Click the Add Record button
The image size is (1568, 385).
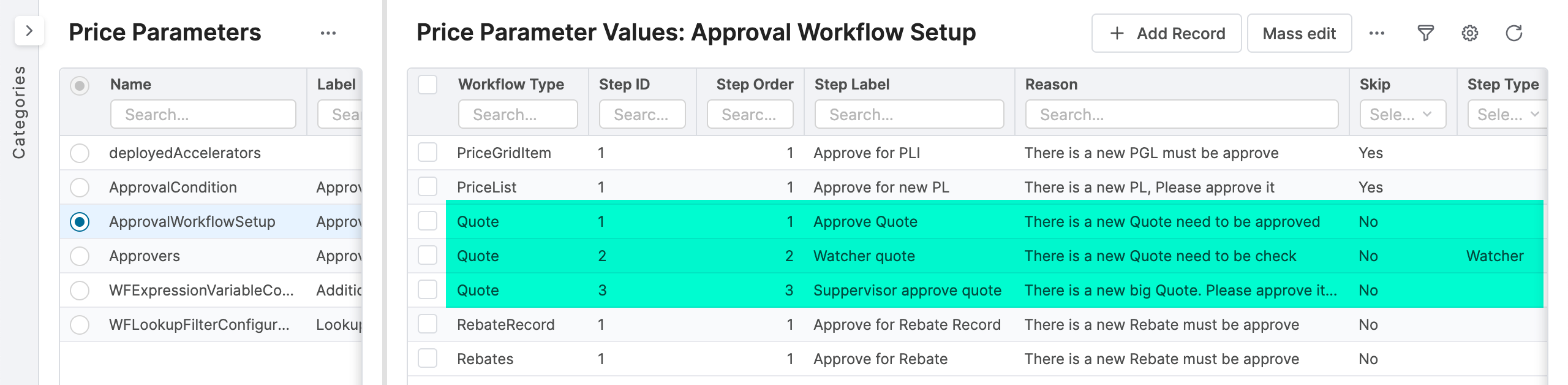[x=1166, y=33]
